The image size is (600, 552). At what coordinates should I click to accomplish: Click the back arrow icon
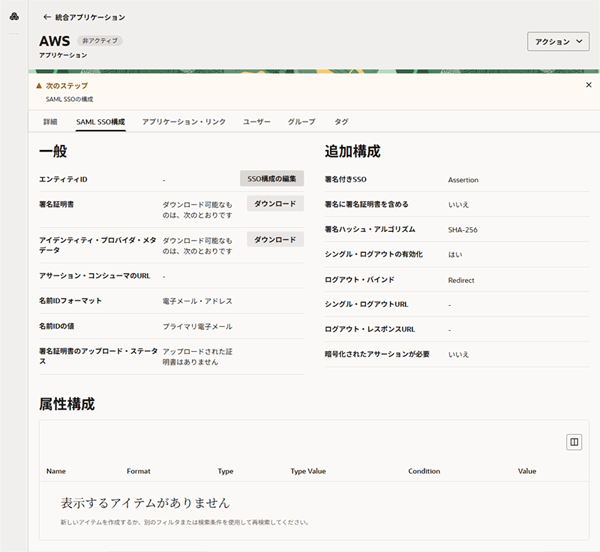pos(47,17)
